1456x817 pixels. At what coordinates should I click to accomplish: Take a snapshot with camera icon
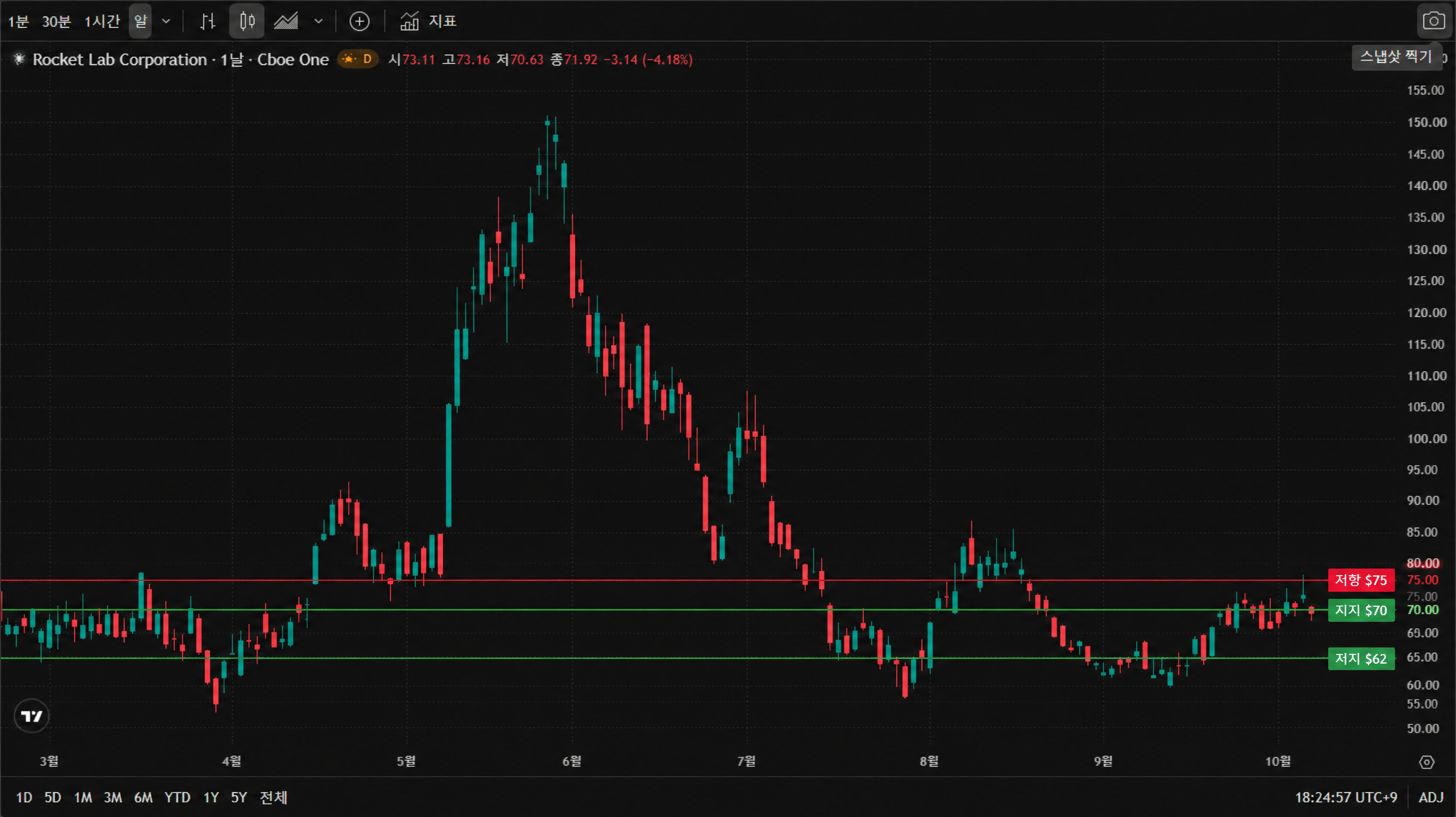pos(1434,21)
